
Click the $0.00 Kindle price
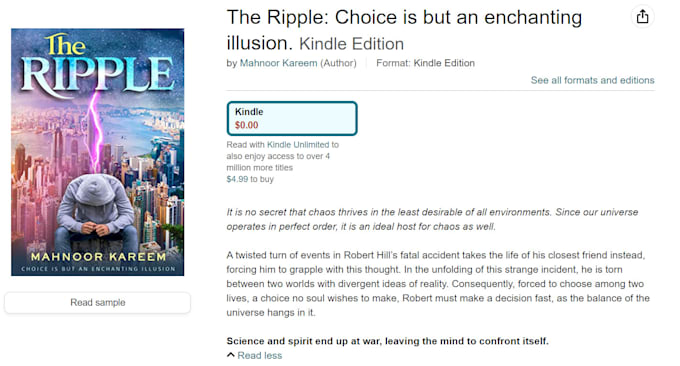pos(246,125)
